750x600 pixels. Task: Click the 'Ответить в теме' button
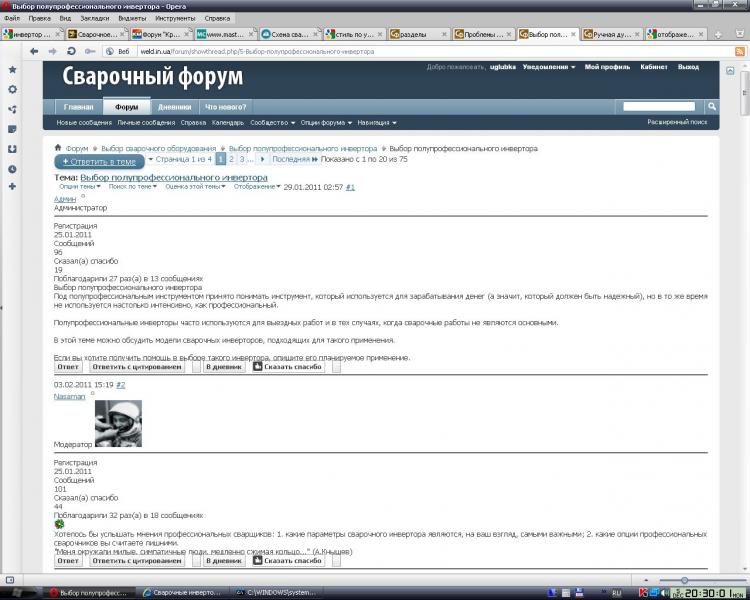pyautogui.click(x=99, y=160)
